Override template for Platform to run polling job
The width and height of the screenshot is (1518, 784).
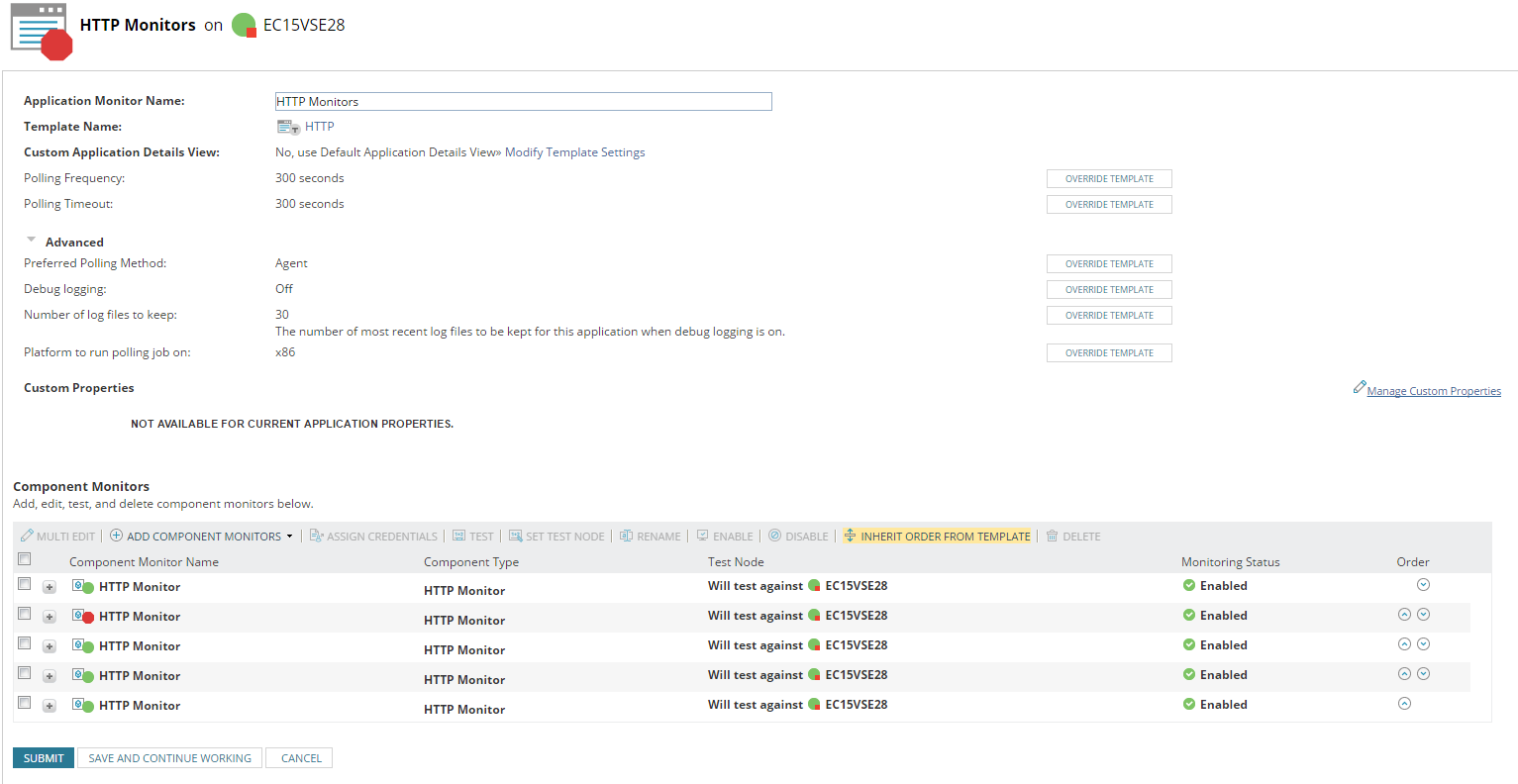click(x=1109, y=353)
